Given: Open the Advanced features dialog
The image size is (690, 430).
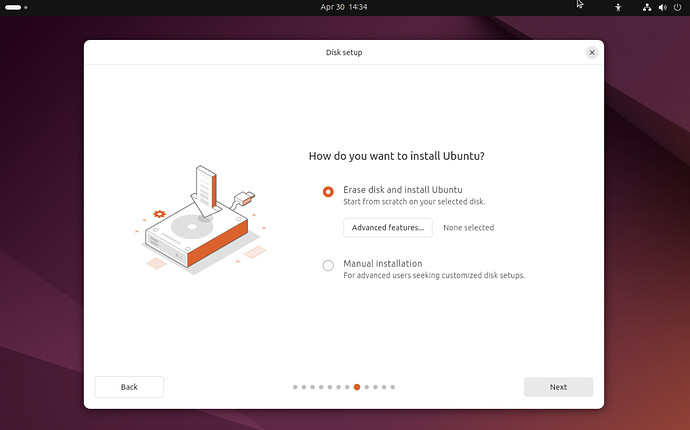Looking at the screenshot, I should tap(388, 228).
